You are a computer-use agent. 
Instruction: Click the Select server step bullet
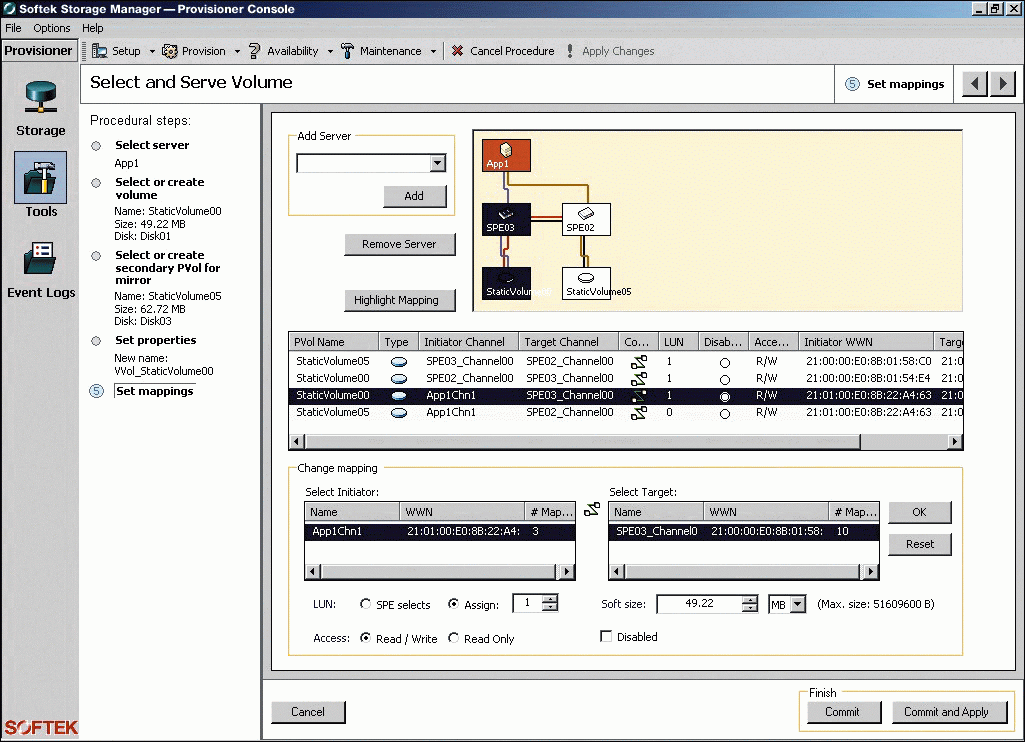point(96,146)
